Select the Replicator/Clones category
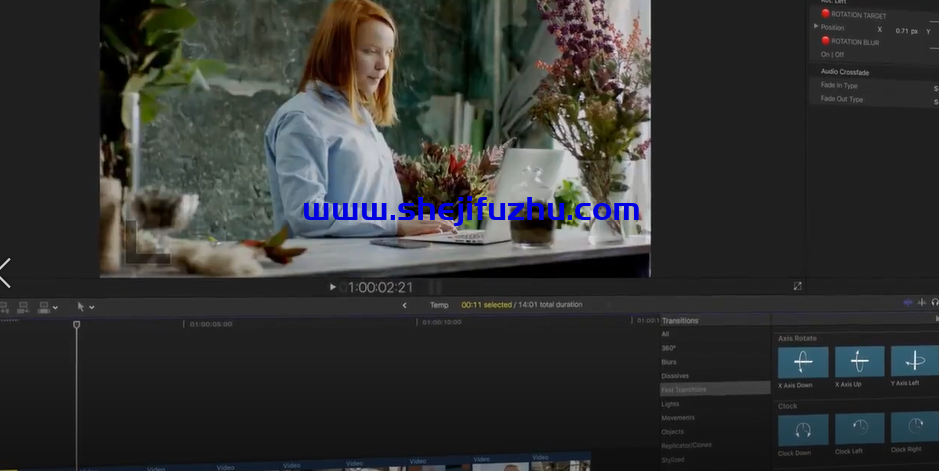Screen dimensions: 939x471 pyautogui.click(x=686, y=446)
